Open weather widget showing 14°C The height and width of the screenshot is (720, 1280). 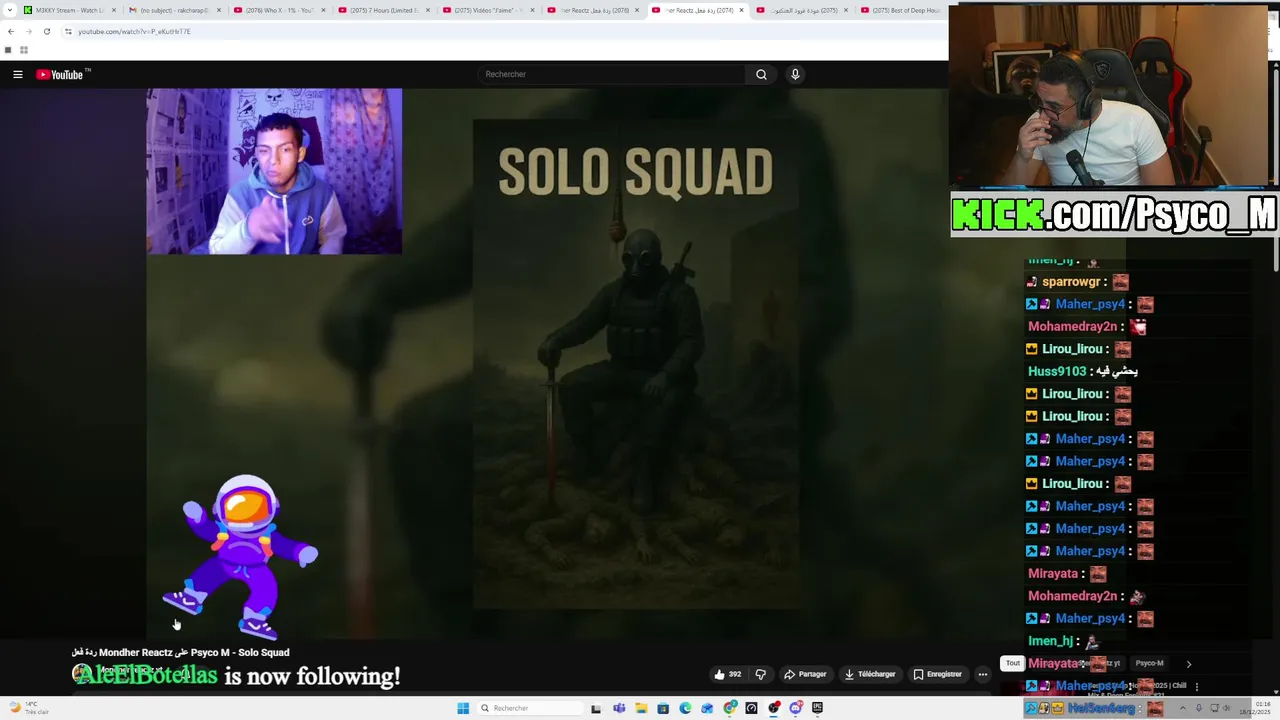[28, 708]
